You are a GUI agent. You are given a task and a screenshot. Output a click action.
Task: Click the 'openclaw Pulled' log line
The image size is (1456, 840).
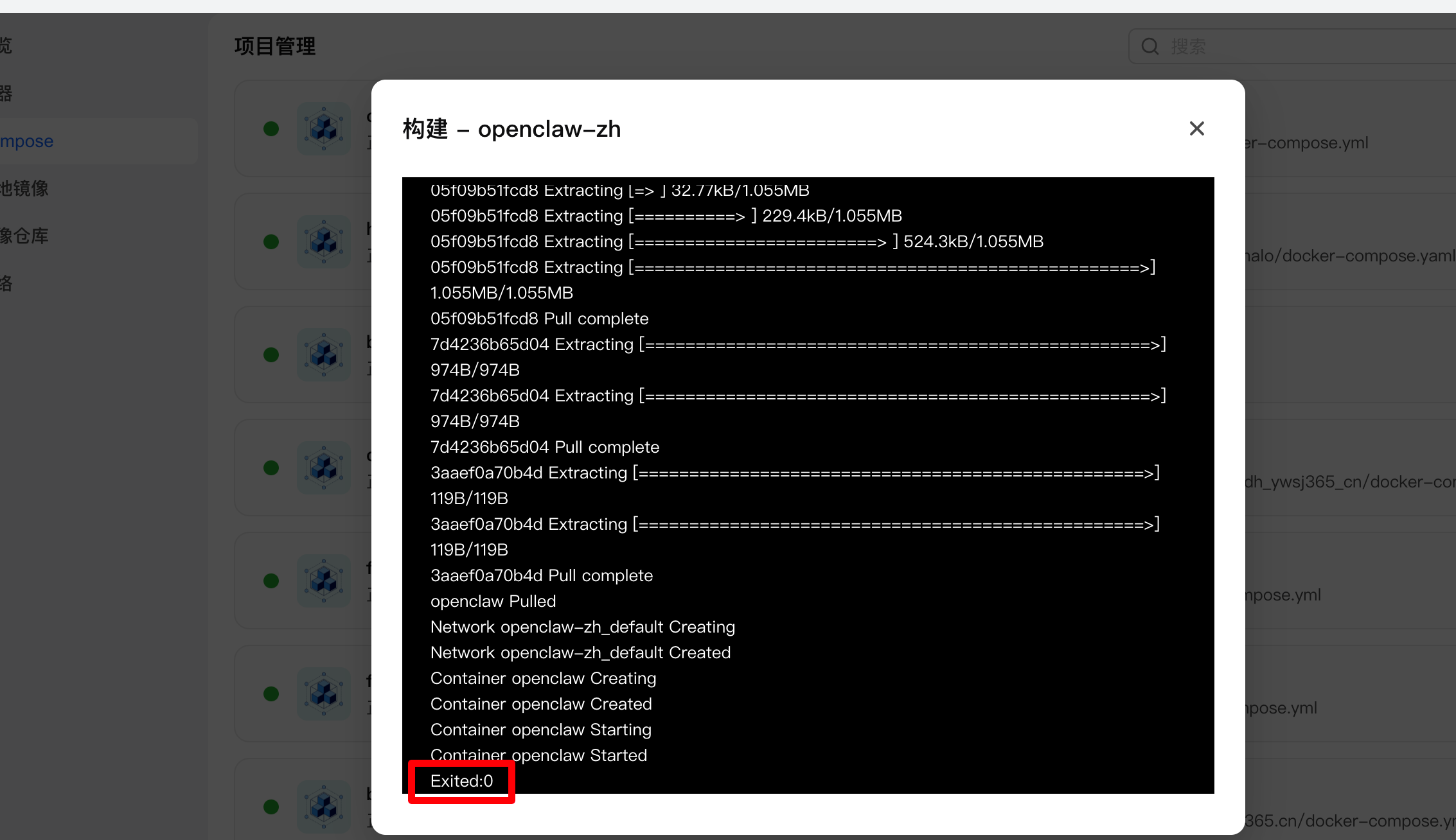point(493,601)
